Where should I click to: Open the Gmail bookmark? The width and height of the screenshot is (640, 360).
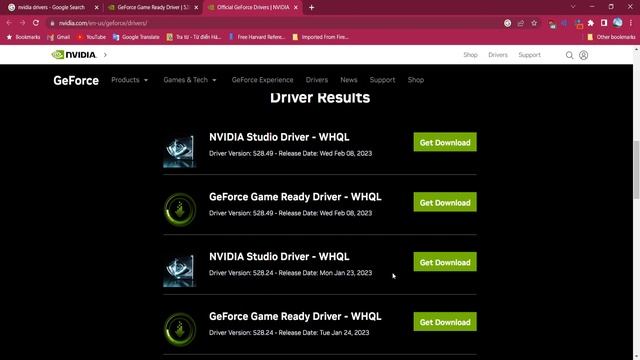pyautogui.click(x=59, y=37)
